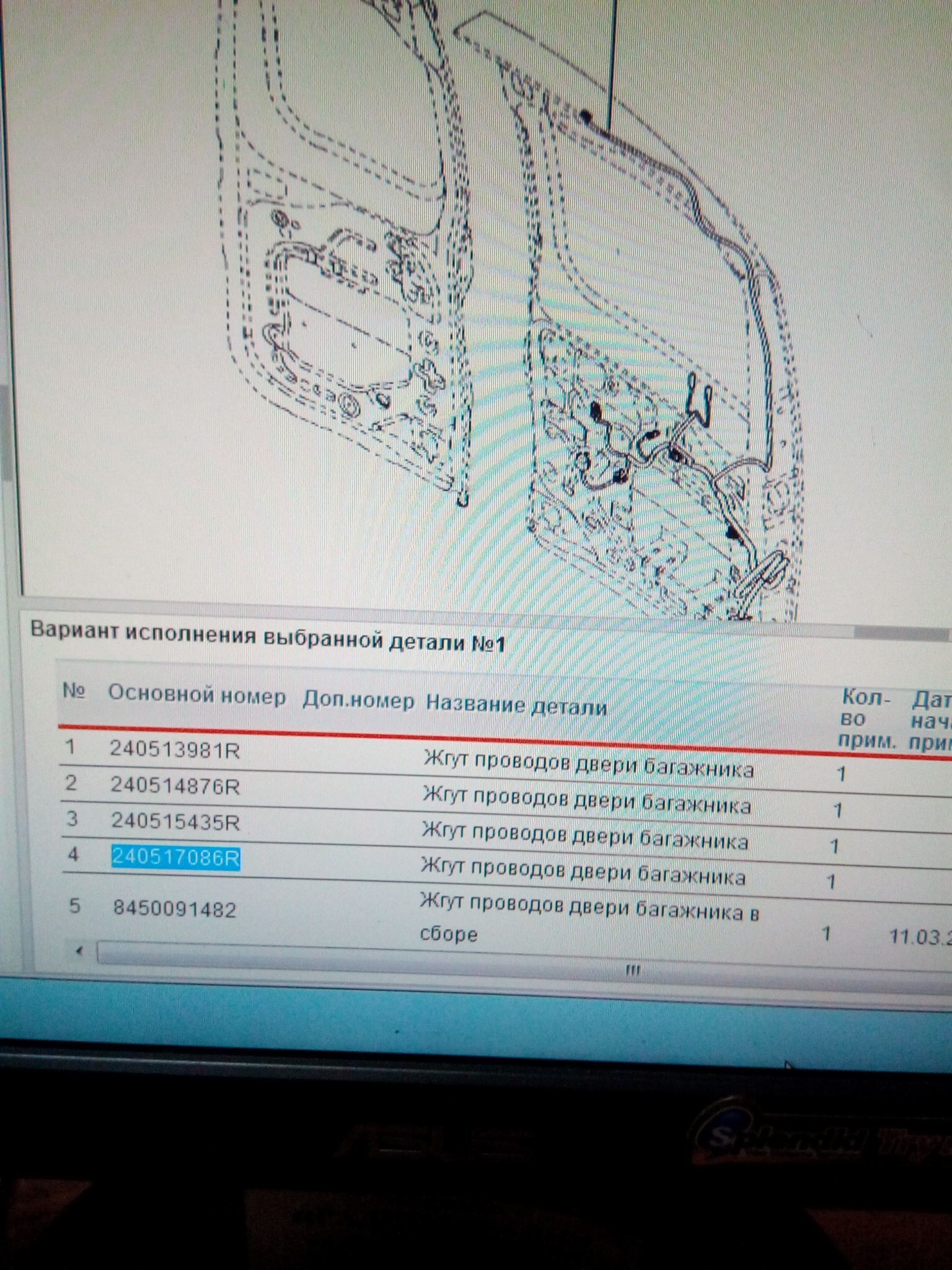Viewport: 952px width, 1270px height.
Task: Select part number 8450091482
Action: coord(174,909)
